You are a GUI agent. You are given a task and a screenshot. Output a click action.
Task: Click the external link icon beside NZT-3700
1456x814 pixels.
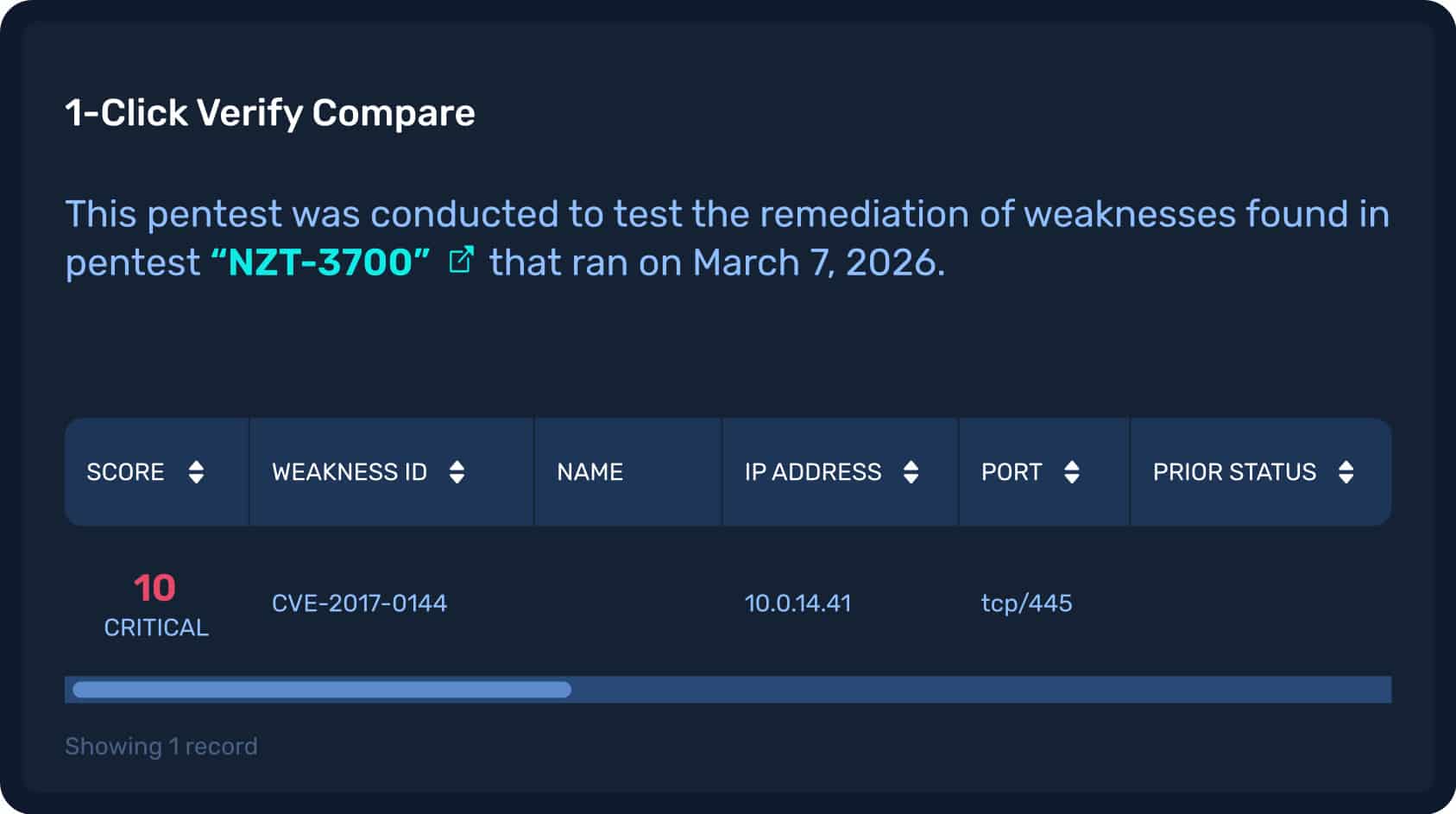coord(462,259)
